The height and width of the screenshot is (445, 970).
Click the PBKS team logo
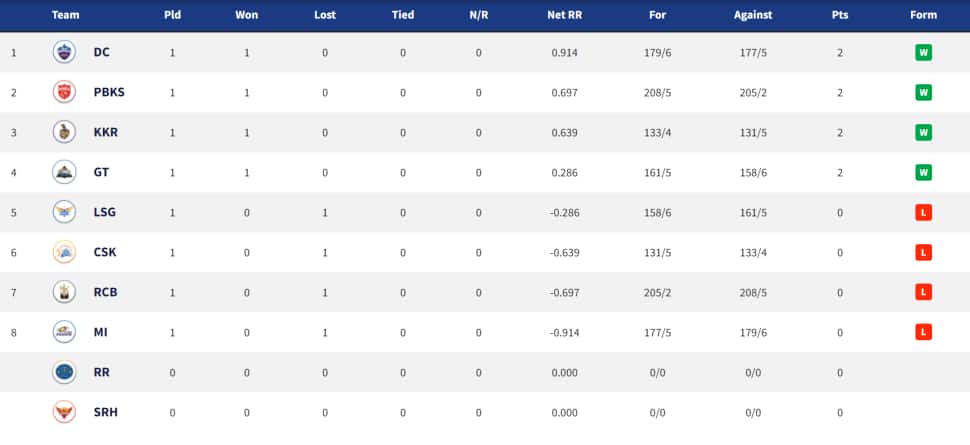[x=64, y=92]
